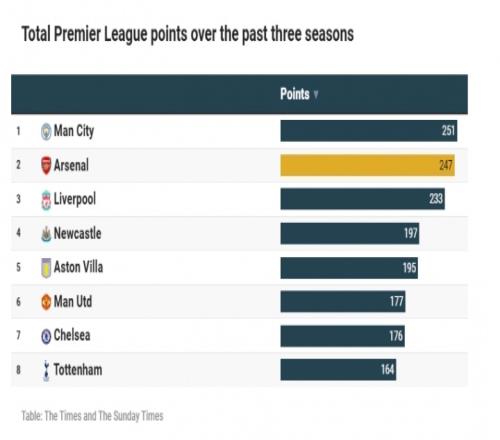Select Arsenal's yellow 247 points bar
500x440 pixels.
coord(367,165)
